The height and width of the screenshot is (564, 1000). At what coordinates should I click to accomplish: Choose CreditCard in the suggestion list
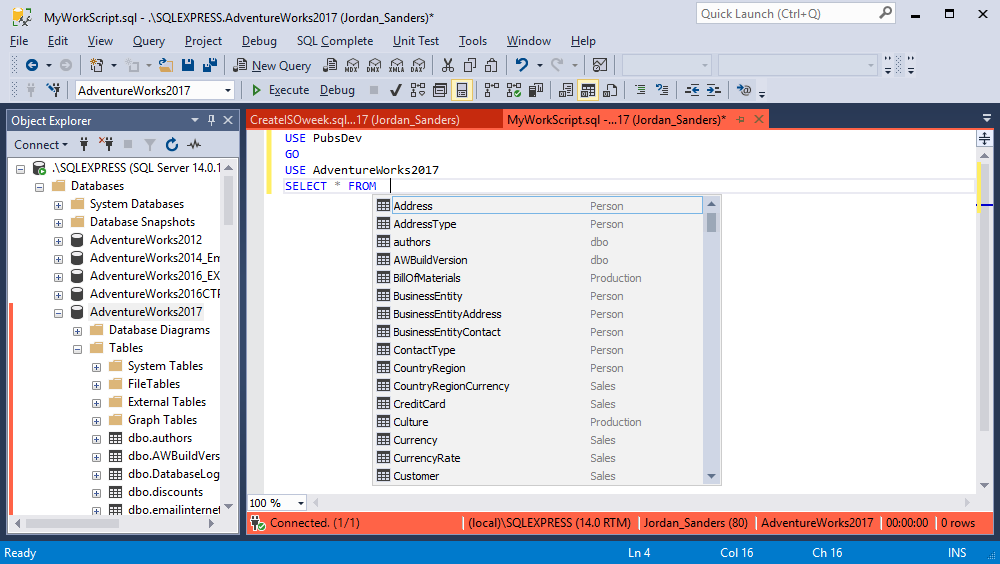coord(538,404)
